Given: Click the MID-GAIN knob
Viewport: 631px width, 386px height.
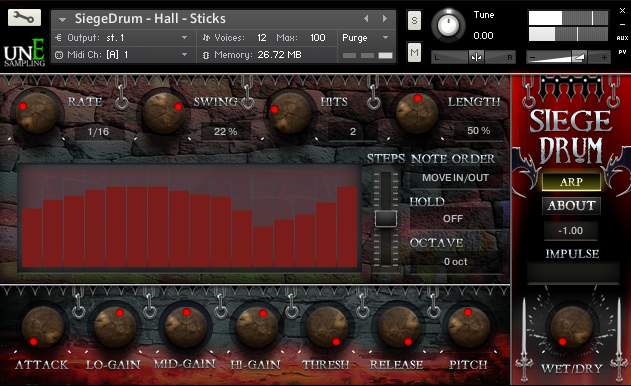Looking at the screenshot, I should [x=186, y=326].
